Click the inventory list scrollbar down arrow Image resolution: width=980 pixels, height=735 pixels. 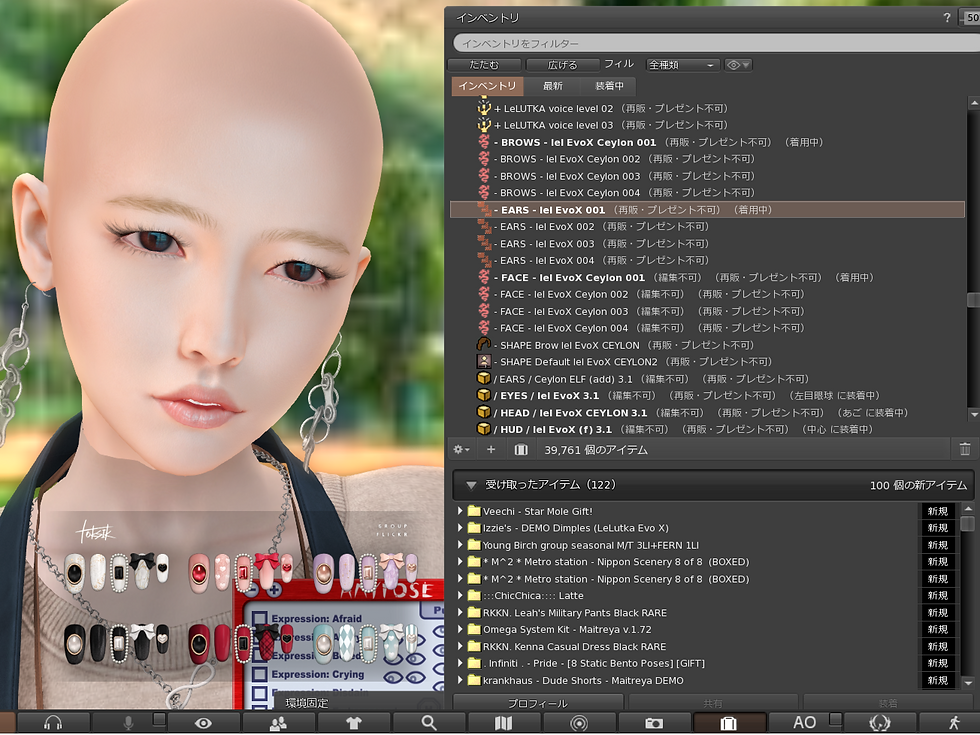click(x=974, y=414)
